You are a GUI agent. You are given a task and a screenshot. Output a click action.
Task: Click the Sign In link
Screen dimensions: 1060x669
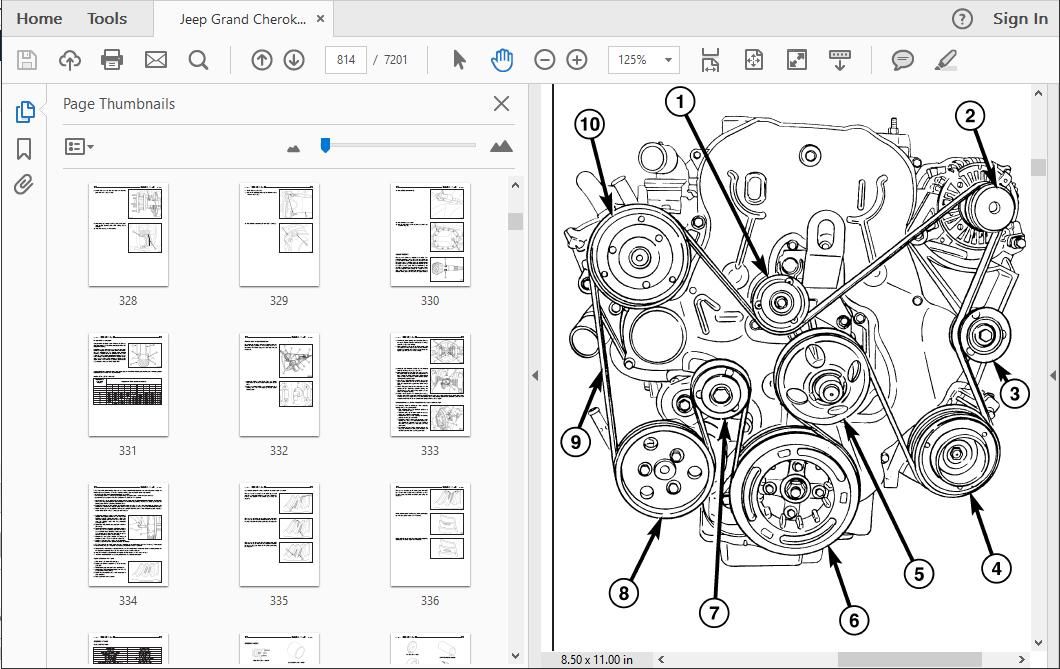click(1020, 19)
